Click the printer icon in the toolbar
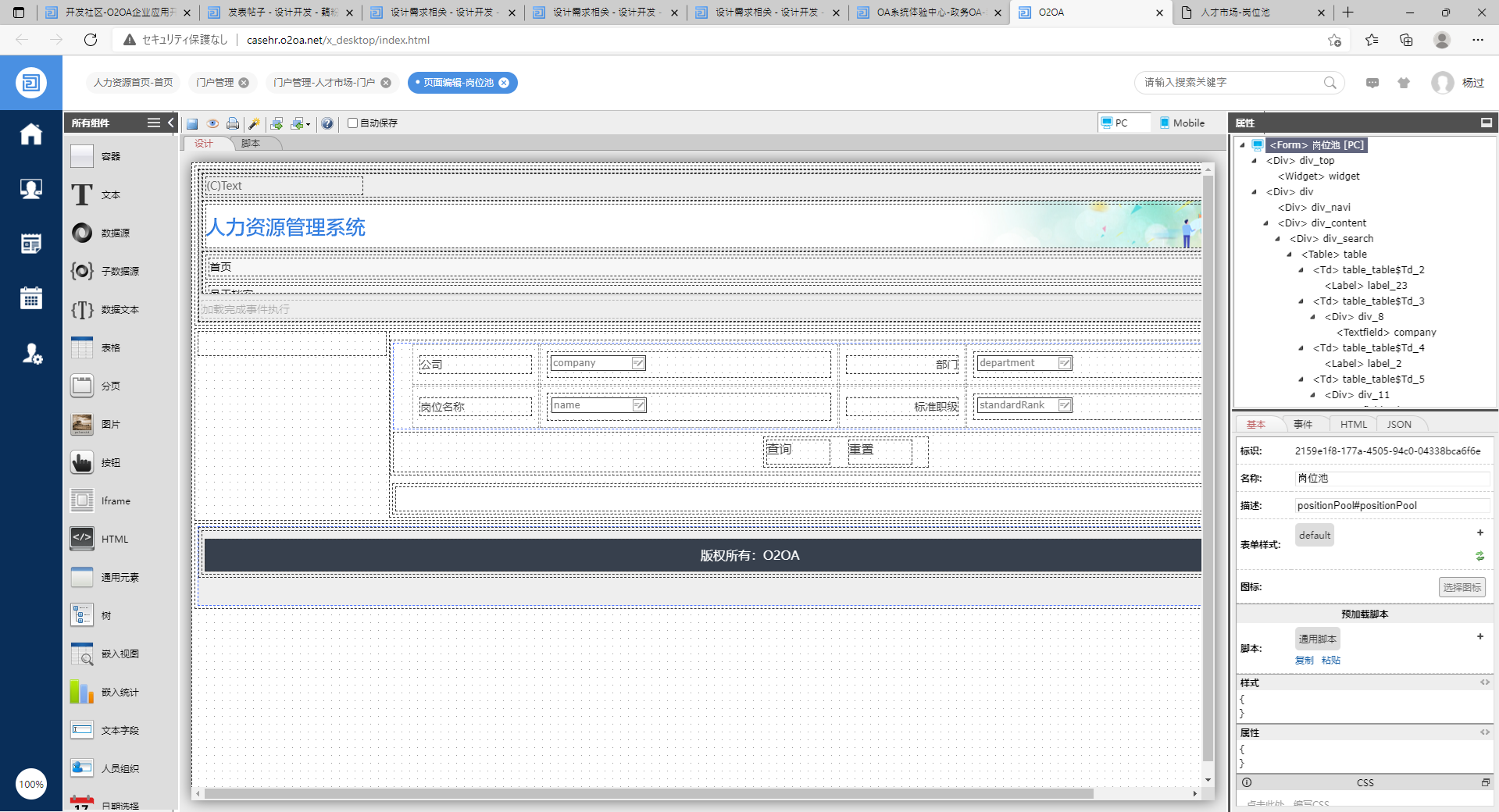This screenshot has height=812, width=1499. (233, 123)
